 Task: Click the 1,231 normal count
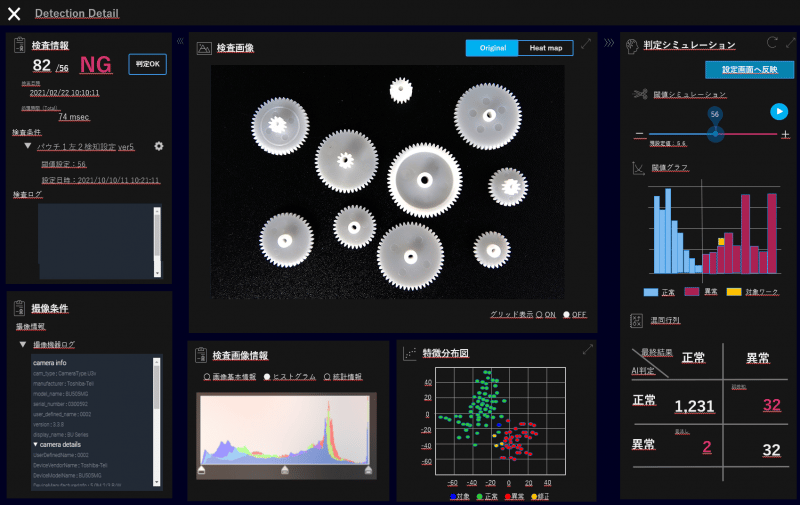pyautogui.click(x=694, y=406)
